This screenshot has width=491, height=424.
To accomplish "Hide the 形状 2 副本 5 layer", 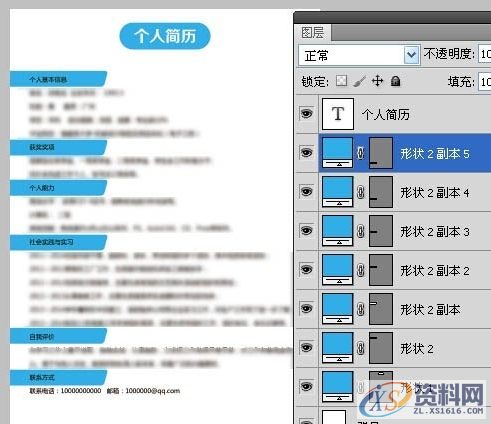I will (307, 153).
